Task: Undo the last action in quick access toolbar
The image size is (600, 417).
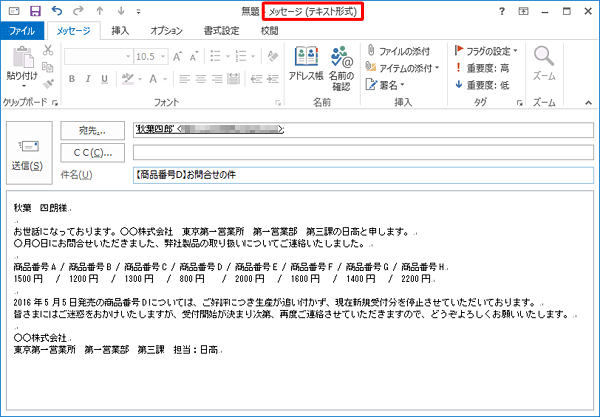Action: tap(57, 11)
